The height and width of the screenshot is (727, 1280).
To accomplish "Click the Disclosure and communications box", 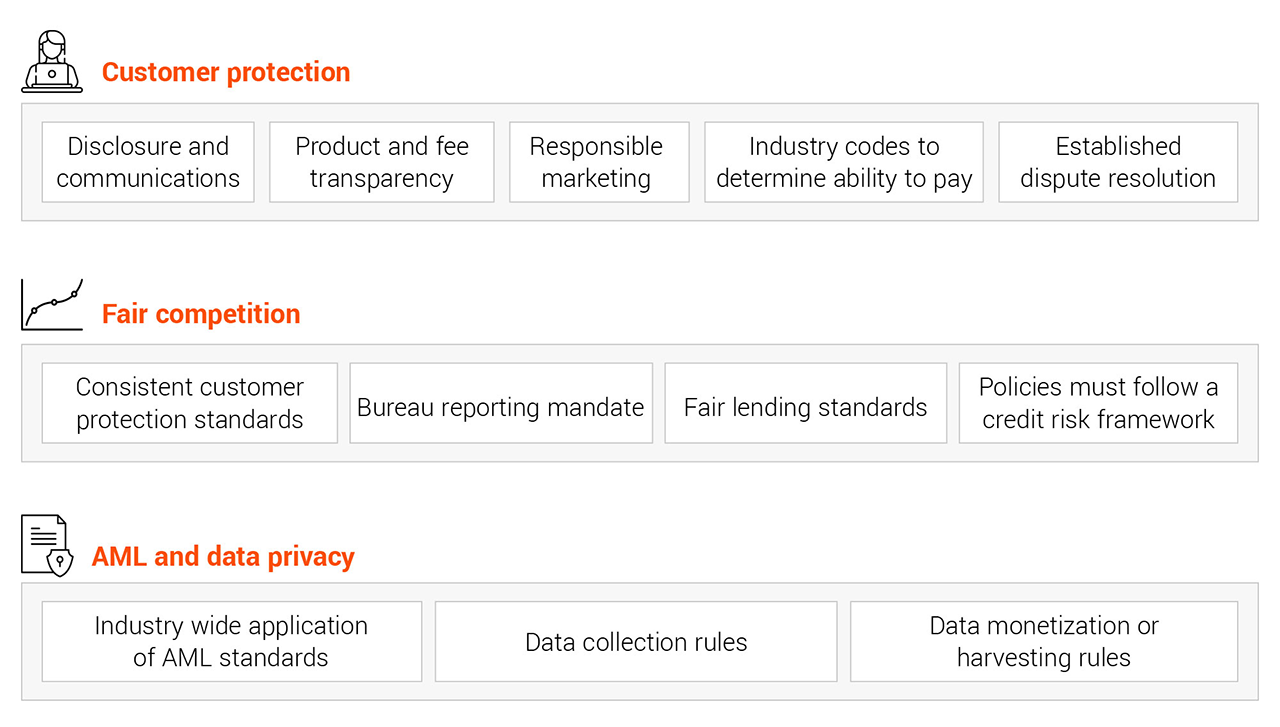I will tap(148, 162).
